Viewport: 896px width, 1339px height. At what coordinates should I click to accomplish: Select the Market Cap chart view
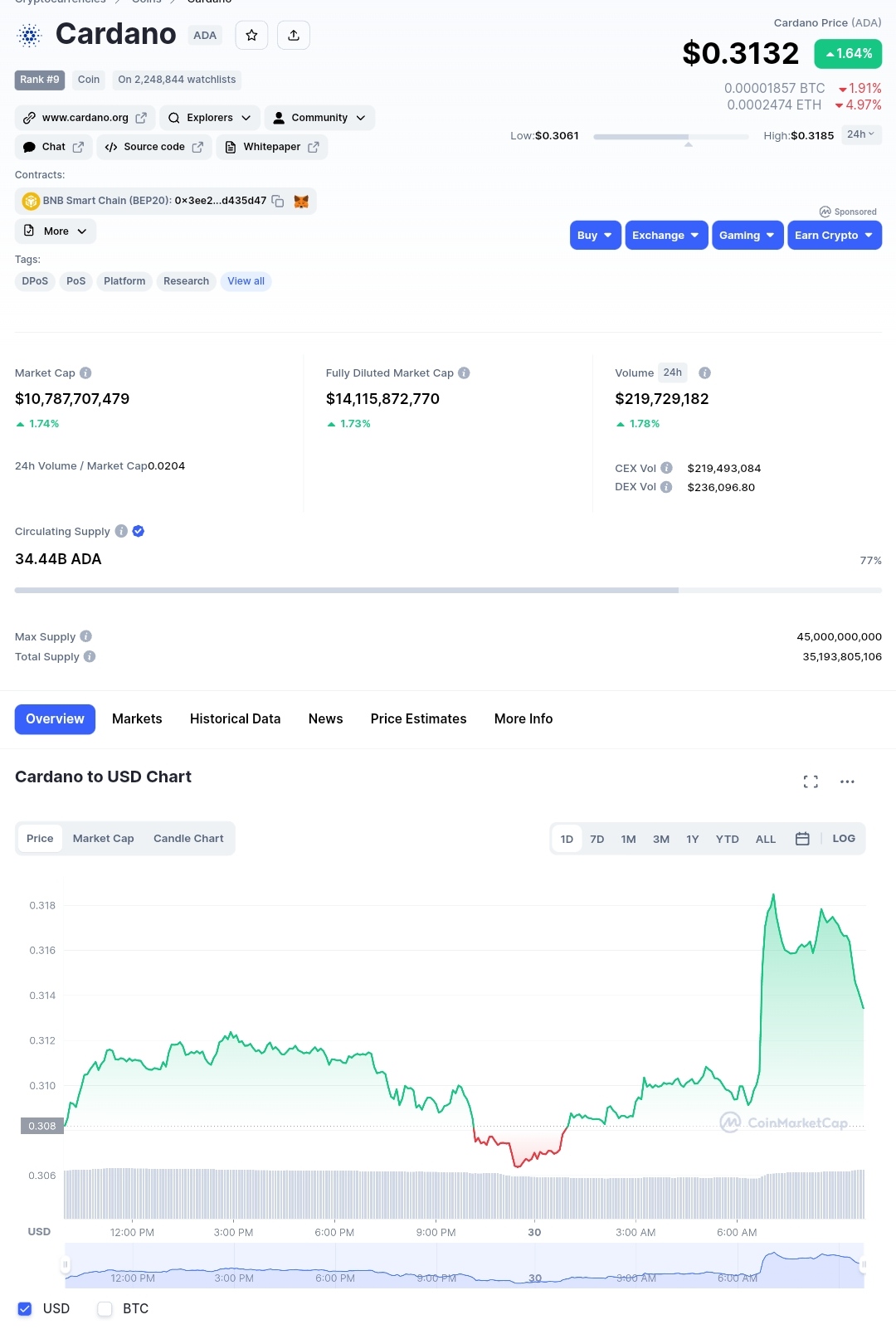[103, 839]
